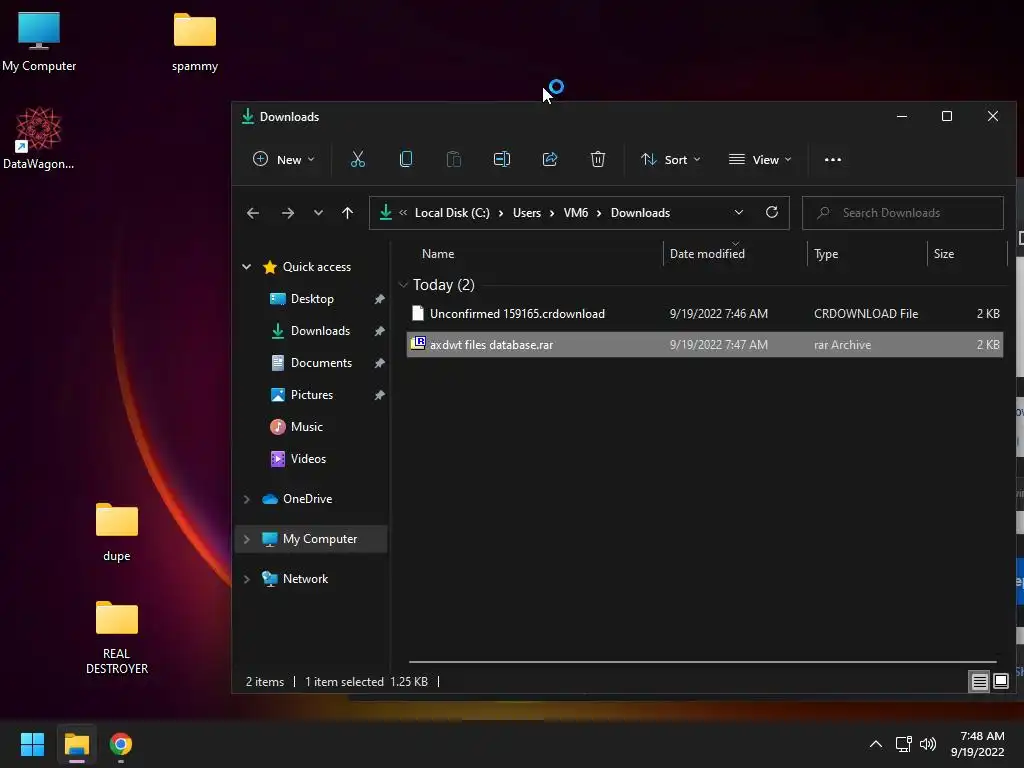This screenshot has width=1024, height=768.
Task: Click VM6 breadcrumb in address bar
Action: 575,213
